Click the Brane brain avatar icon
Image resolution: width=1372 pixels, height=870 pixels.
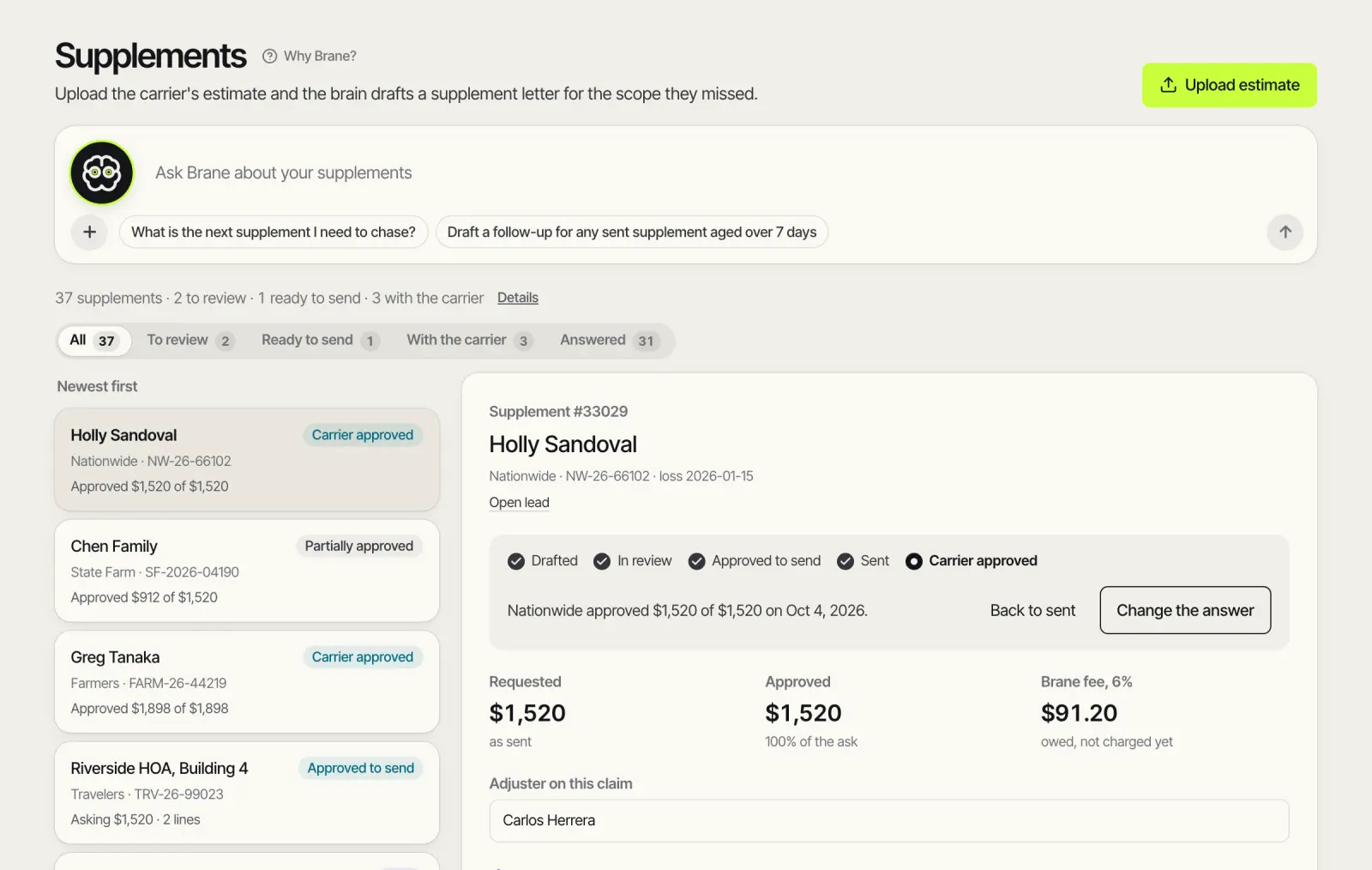click(101, 172)
